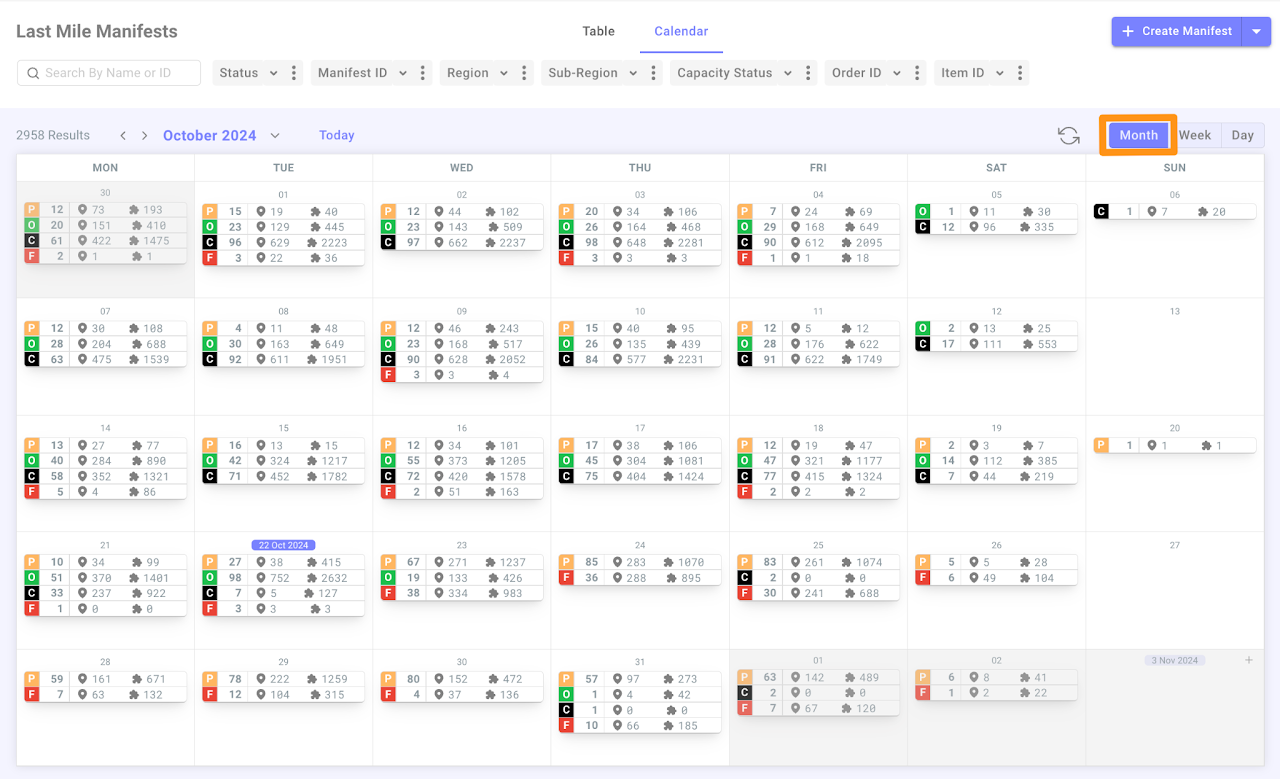The height and width of the screenshot is (779, 1280).
Task: Open row with 489 items on November 01
Action: pyautogui.click(x=818, y=677)
